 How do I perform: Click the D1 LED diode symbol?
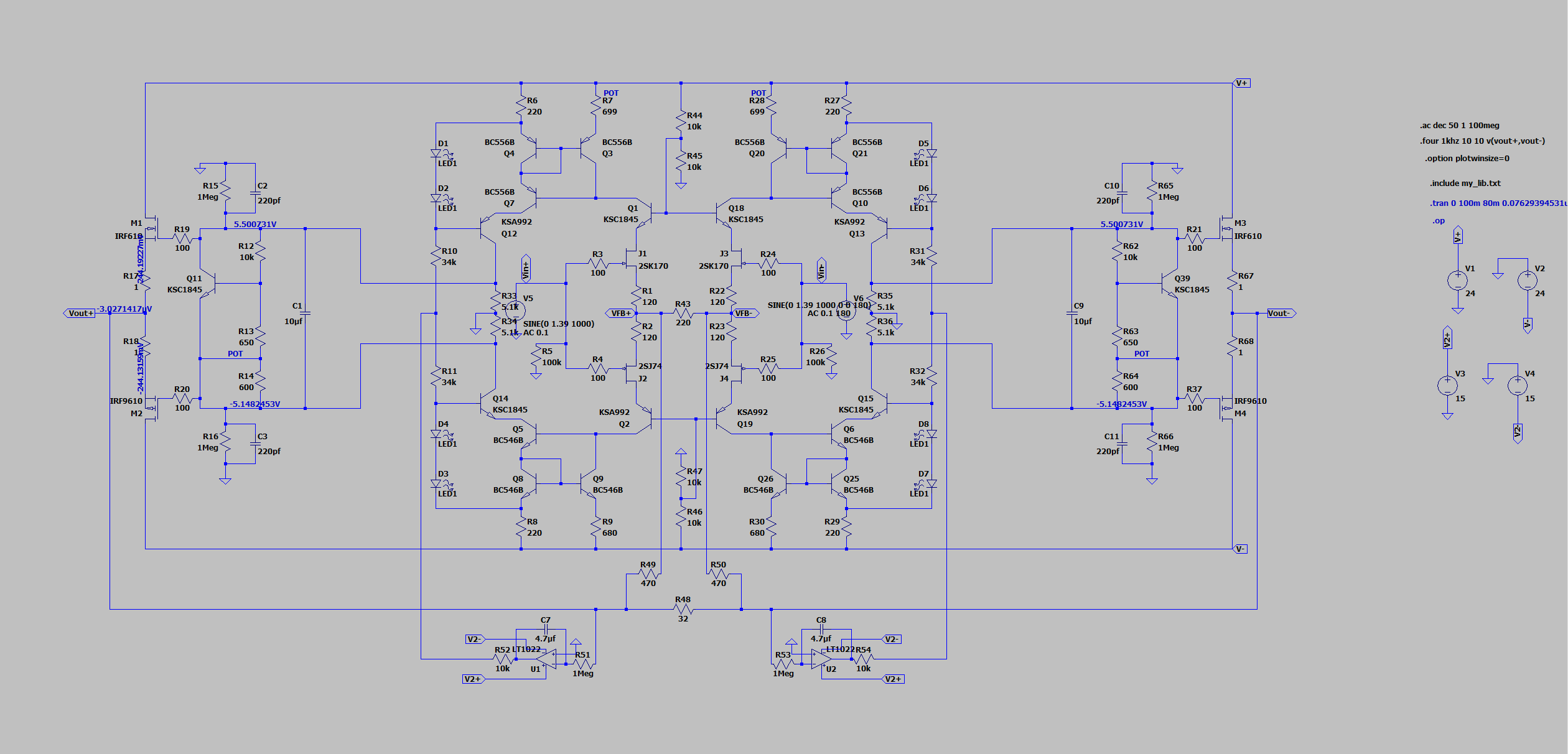[x=436, y=154]
